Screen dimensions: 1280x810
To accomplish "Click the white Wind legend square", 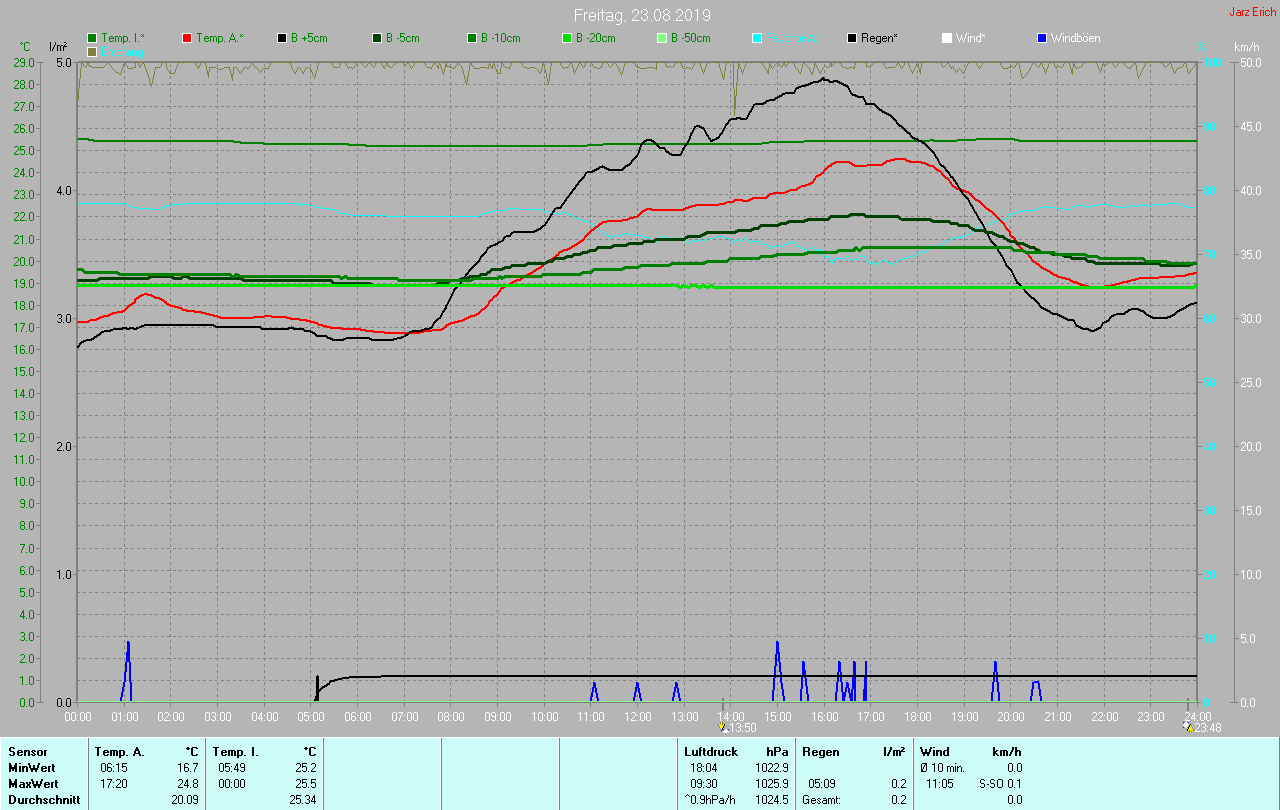I will point(947,38).
